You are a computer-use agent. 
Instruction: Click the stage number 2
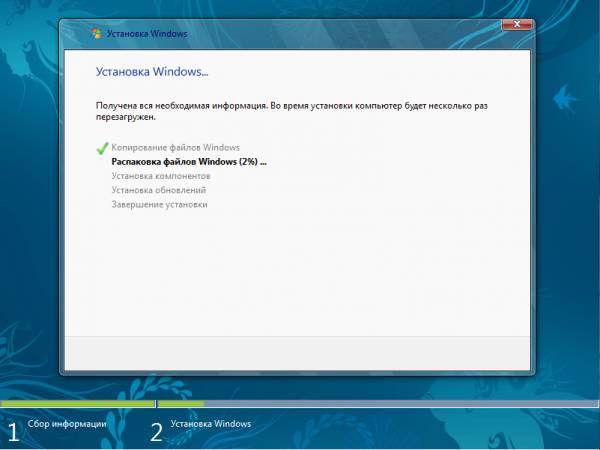[x=156, y=432]
